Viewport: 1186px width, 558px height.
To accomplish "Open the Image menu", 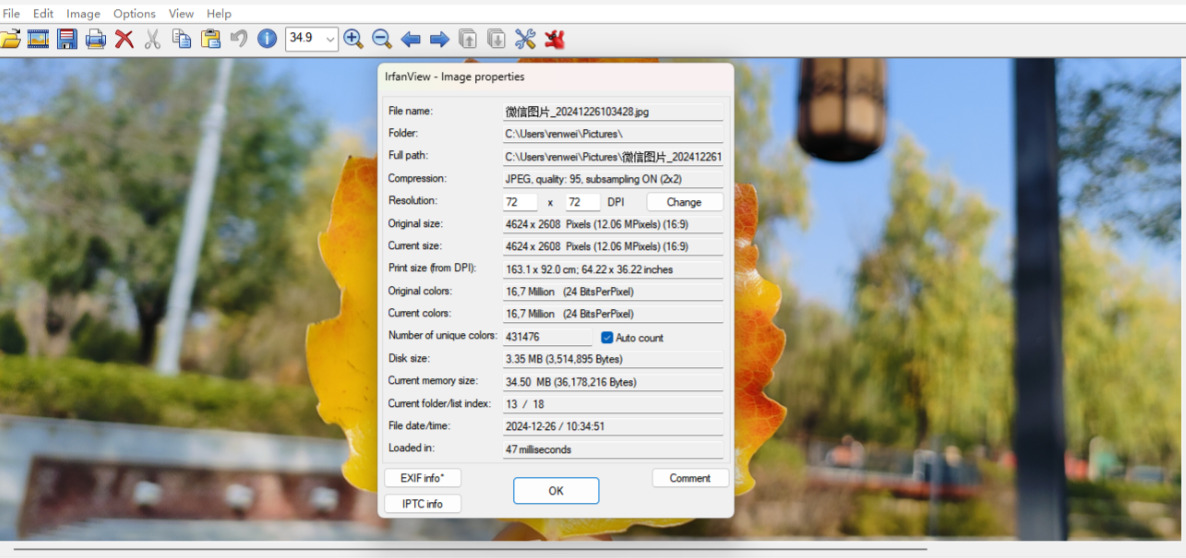I will point(83,14).
